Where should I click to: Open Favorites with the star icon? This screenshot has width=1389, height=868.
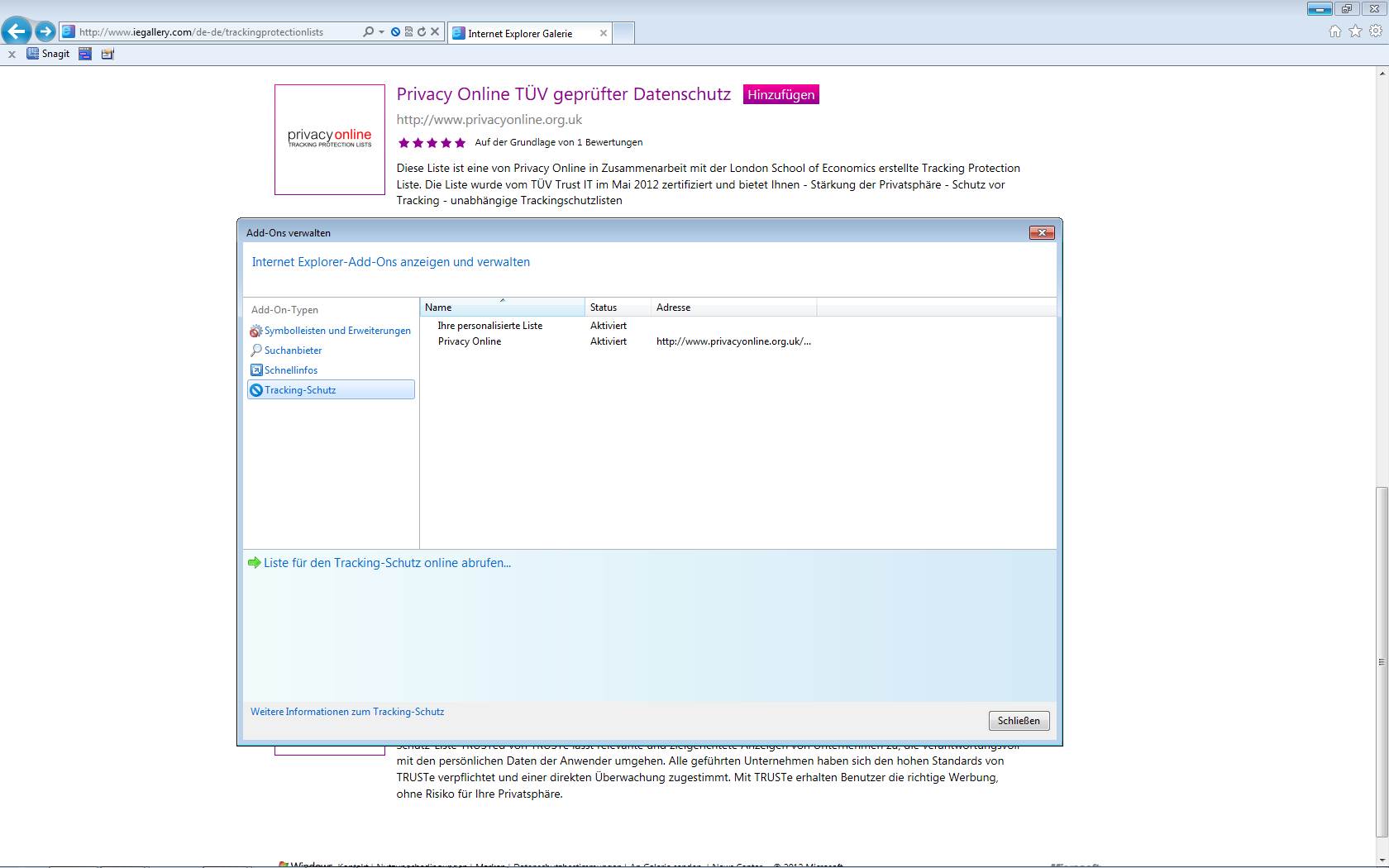tap(1355, 31)
